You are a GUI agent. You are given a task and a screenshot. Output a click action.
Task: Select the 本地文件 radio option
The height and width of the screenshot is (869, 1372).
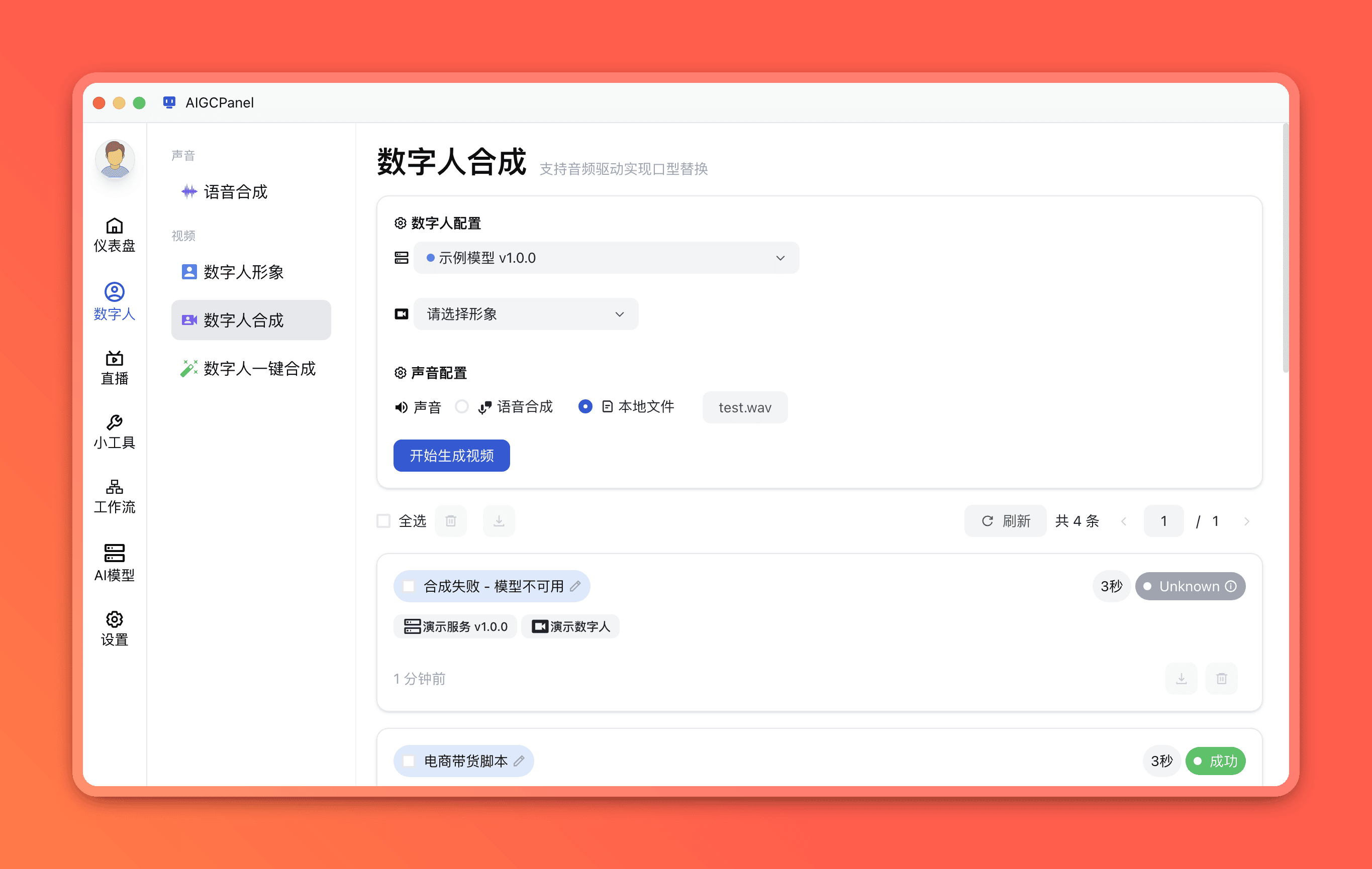[x=585, y=406]
